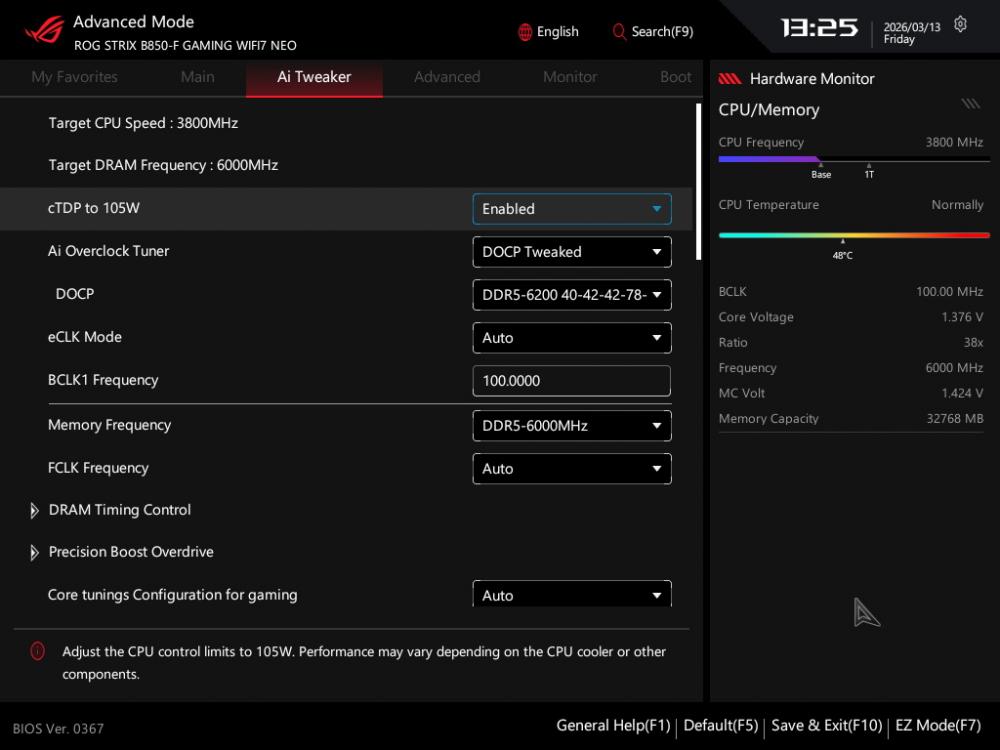
Task: Click Save & Exit(F10)
Action: coord(826,725)
